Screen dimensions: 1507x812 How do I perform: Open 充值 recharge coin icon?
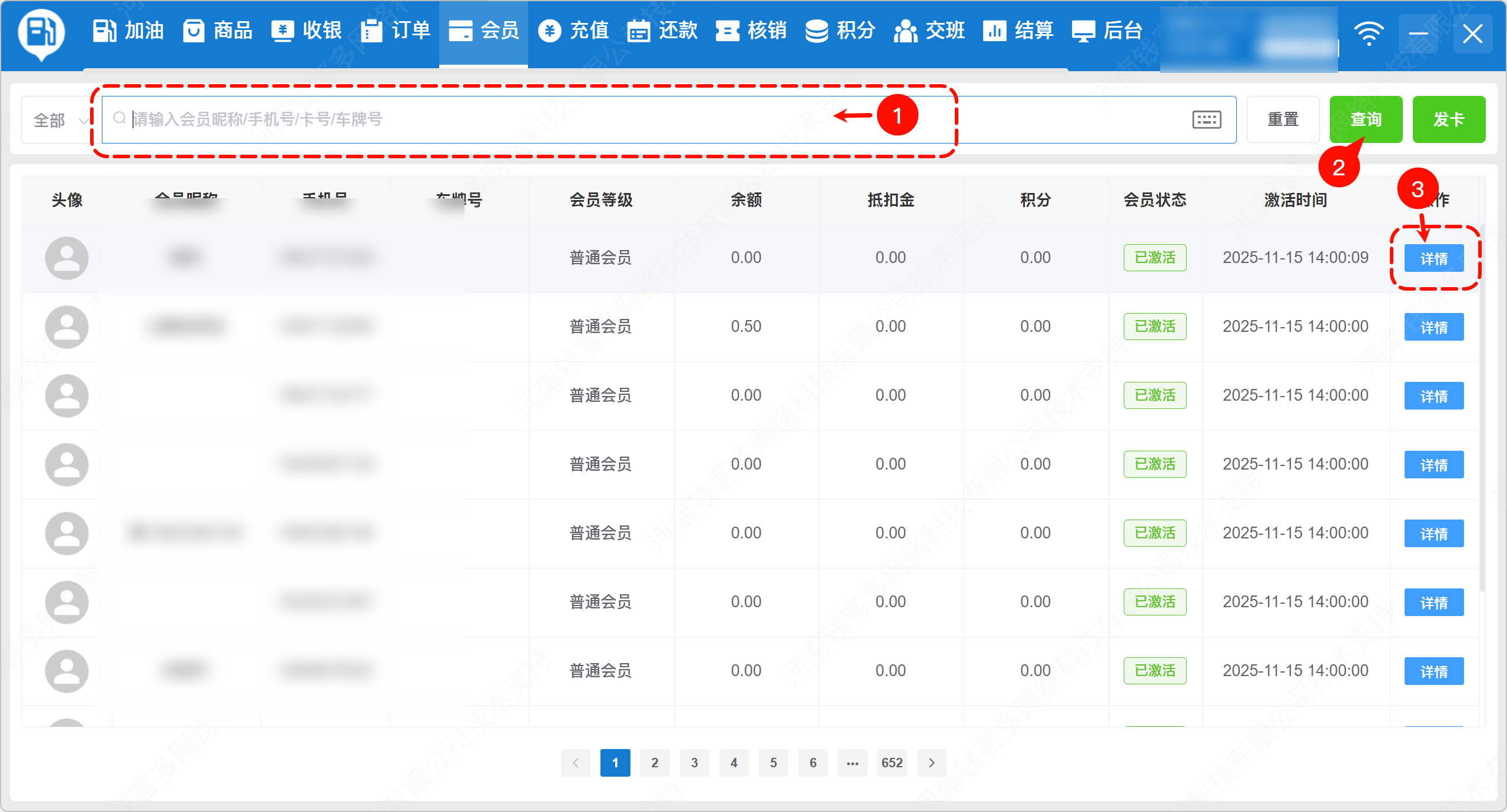point(550,31)
